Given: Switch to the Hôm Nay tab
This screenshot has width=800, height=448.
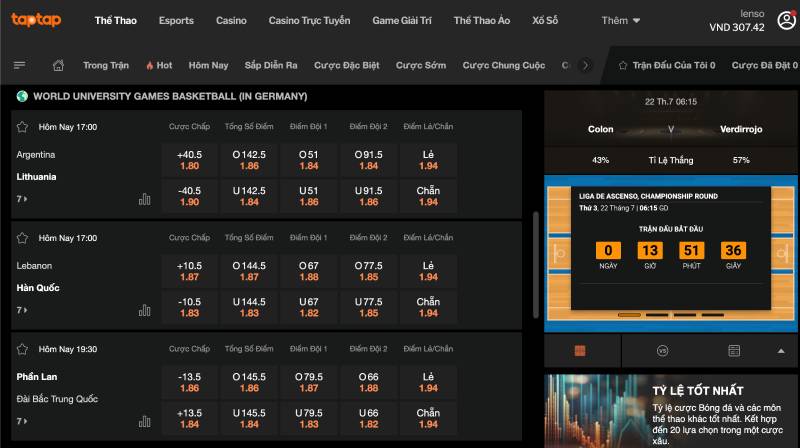Looking at the screenshot, I should (x=208, y=65).
